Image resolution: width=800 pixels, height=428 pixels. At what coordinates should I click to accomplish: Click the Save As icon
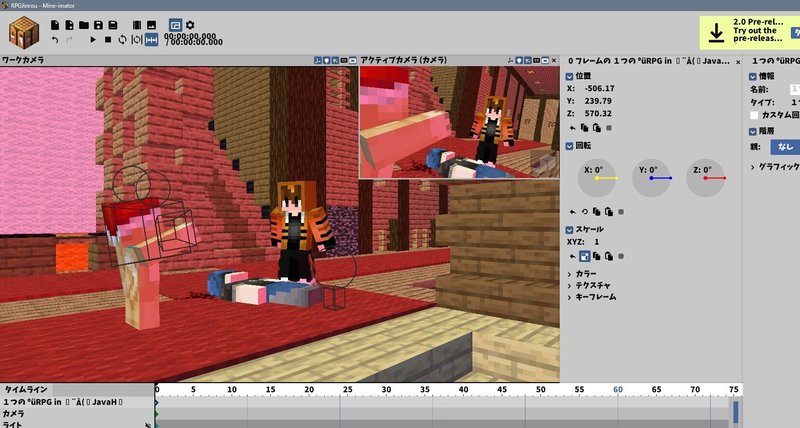pos(113,25)
